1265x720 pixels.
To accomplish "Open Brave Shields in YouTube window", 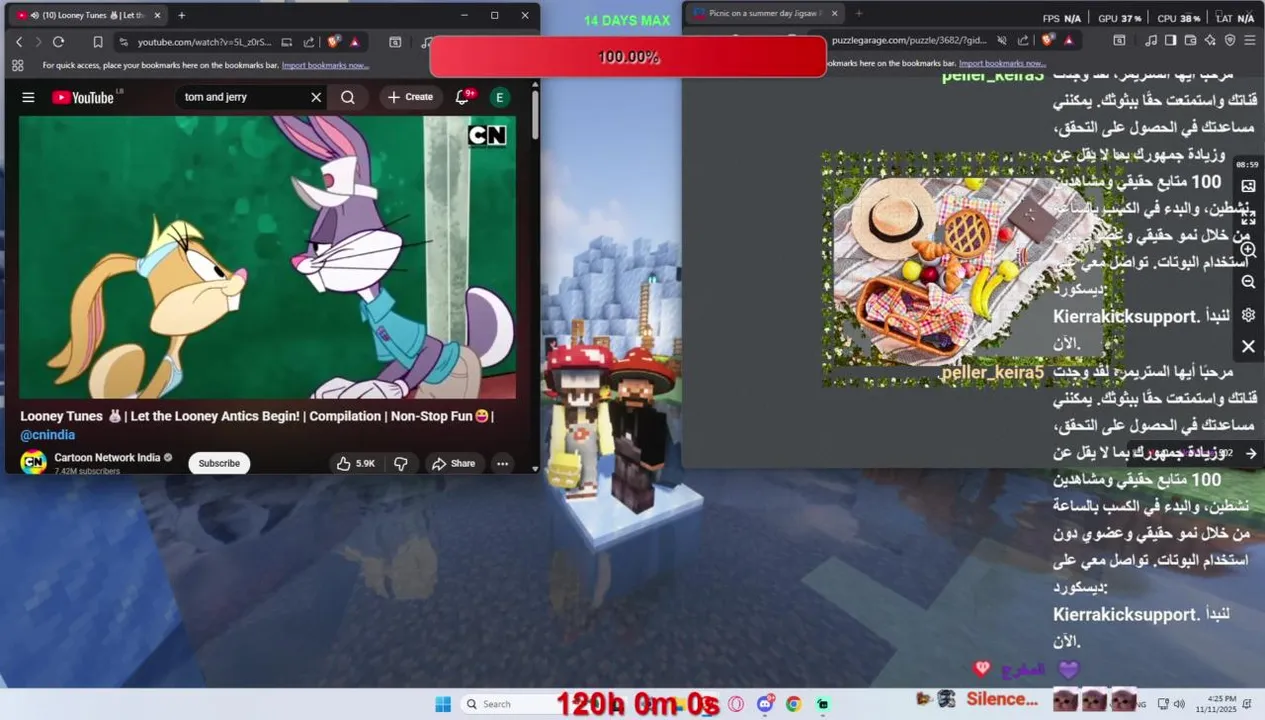I will coord(334,42).
